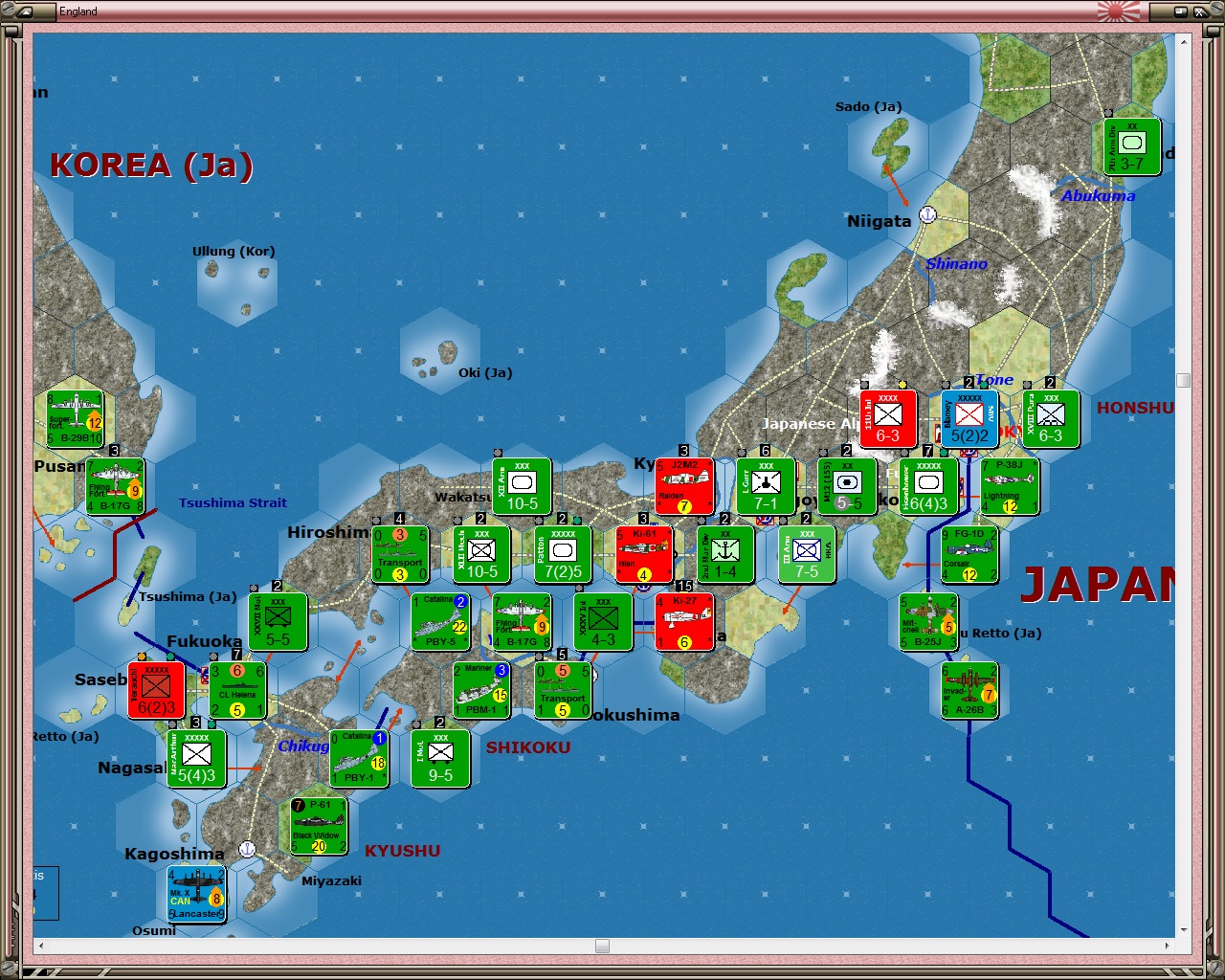Click the Shinano river label
Screen dimensions: 1225x980
click(x=956, y=263)
